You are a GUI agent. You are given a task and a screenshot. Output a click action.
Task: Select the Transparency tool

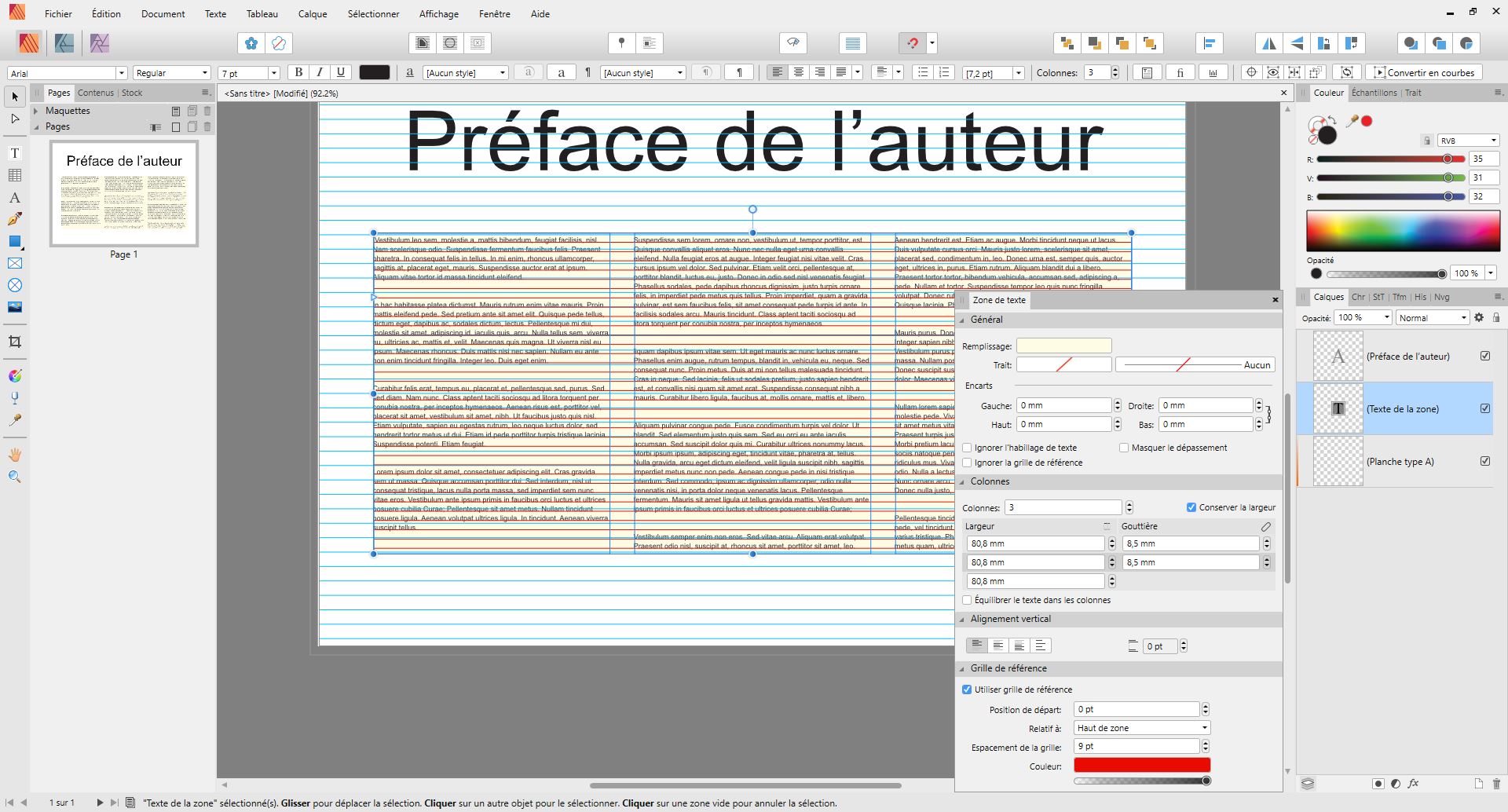pyautogui.click(x=15, y=398)
